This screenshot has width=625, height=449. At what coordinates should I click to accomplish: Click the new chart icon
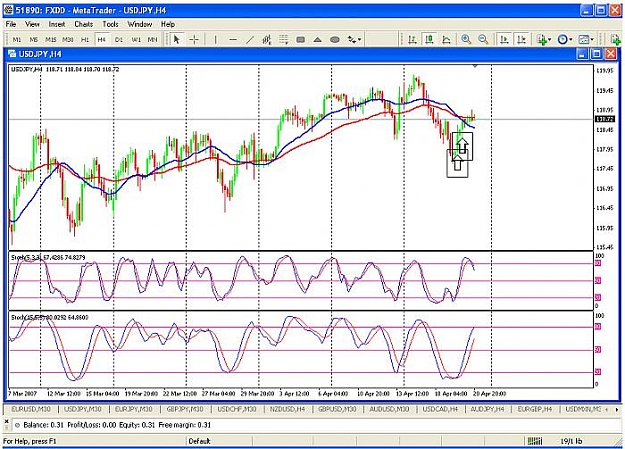coord(615,39)
